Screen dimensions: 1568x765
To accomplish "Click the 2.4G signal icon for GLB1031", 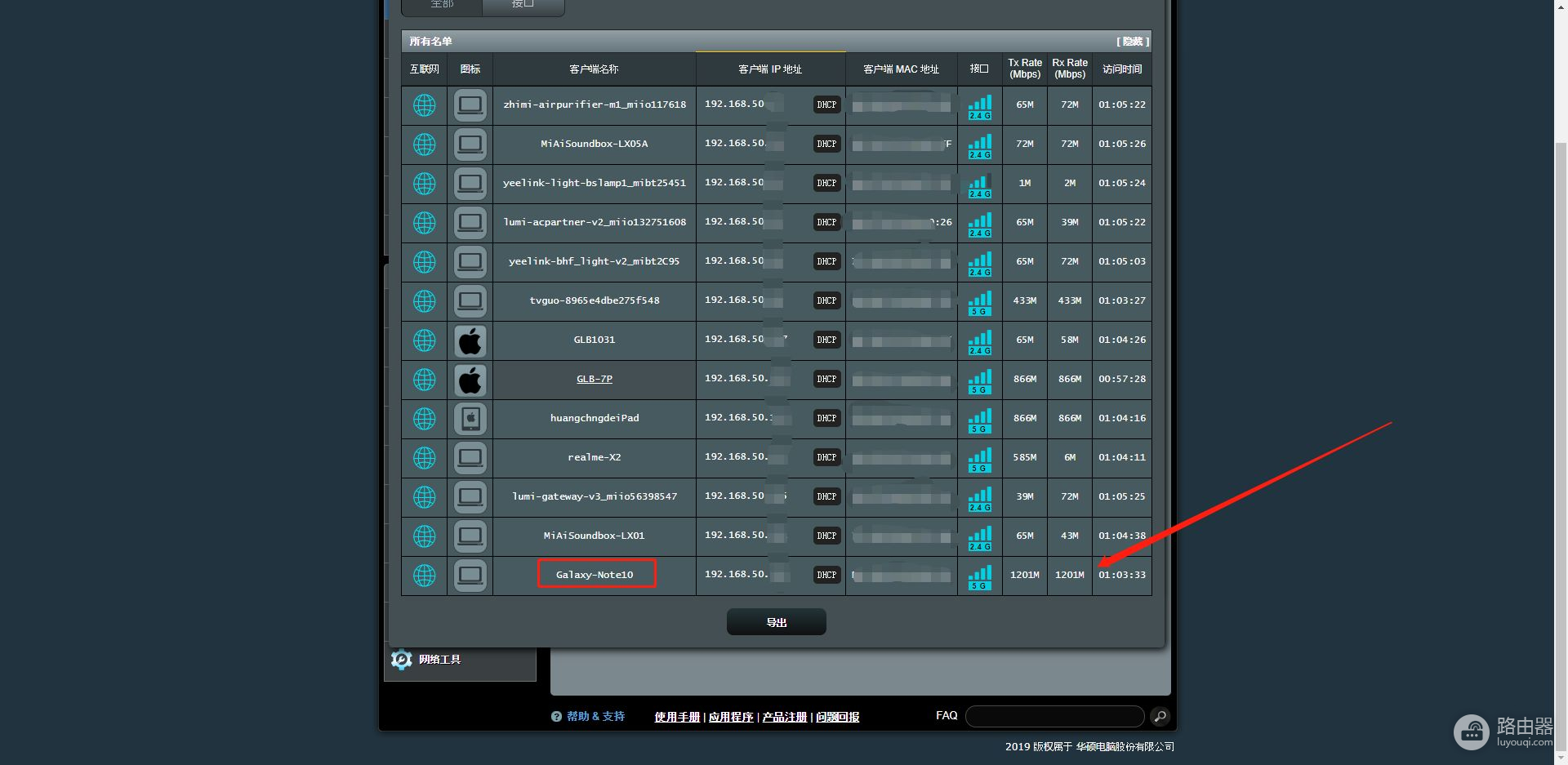I will pyautogui.click(x=980, y=342).
